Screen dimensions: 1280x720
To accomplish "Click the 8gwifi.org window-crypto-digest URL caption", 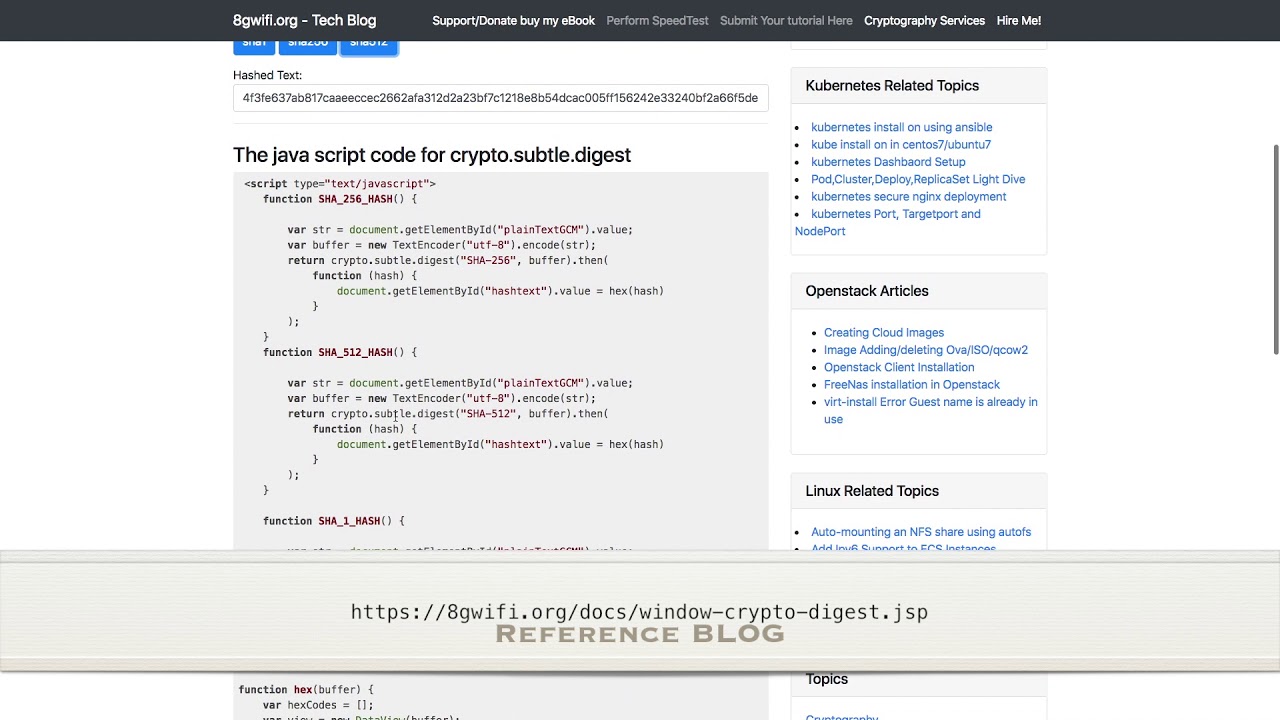I will click(x=639, y=612).
